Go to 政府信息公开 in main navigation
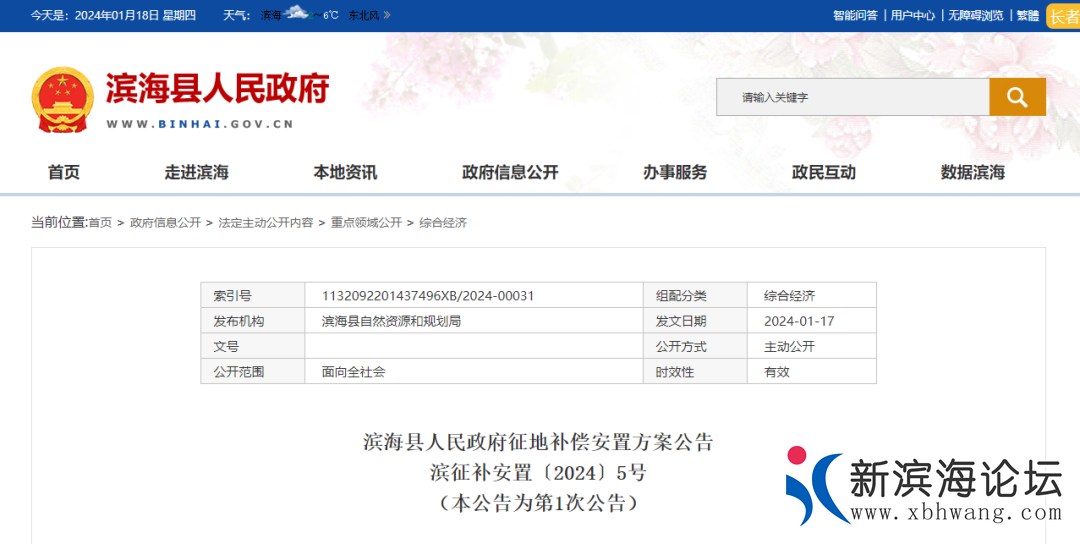The height and width of the screenshot is (544, 1080). pyautogui.click(x=510, y=172)
